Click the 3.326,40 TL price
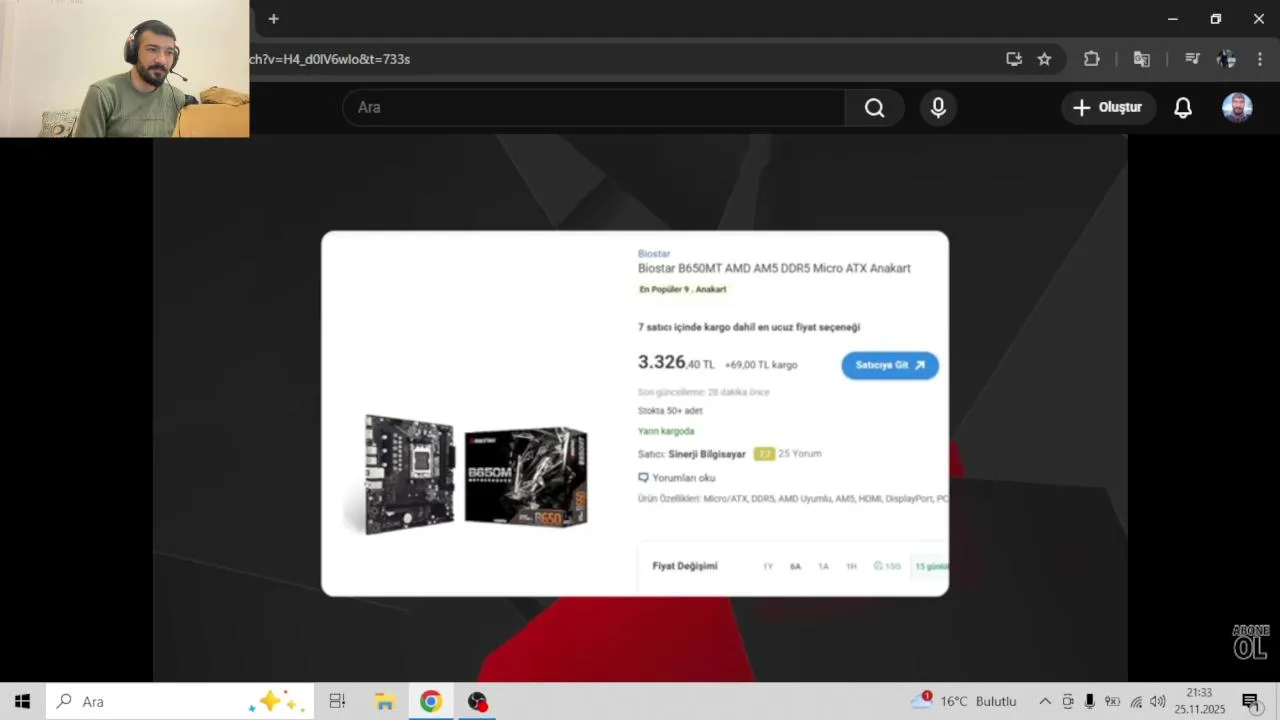Viewport: 1280px width, 720px height. (676, 363)
